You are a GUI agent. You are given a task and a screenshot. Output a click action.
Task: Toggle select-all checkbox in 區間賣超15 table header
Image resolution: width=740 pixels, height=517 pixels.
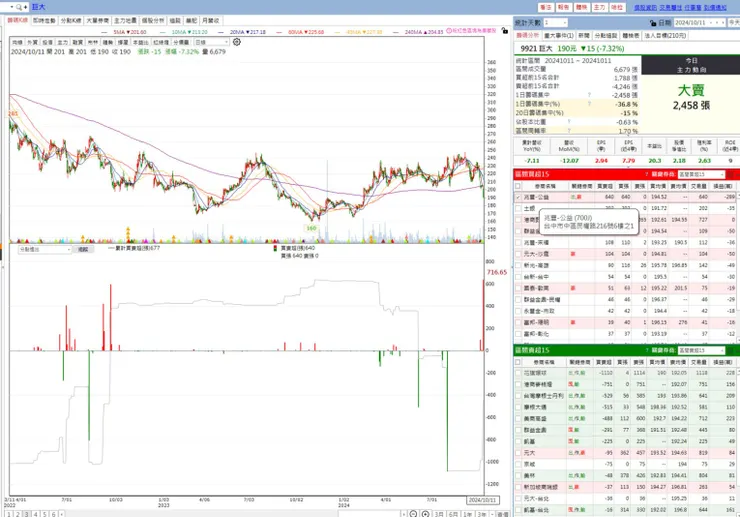click(x=518, y=362)
